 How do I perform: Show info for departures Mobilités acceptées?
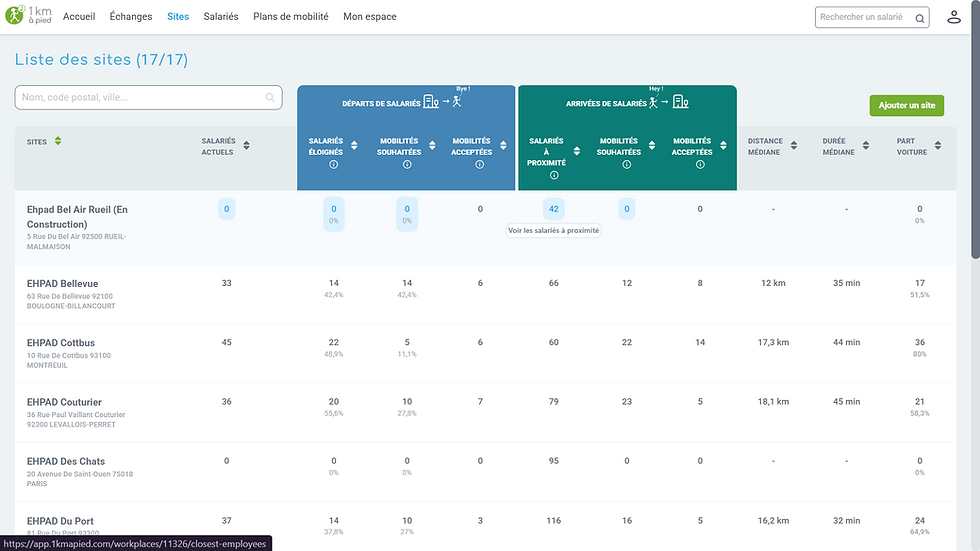coord(479,164)
